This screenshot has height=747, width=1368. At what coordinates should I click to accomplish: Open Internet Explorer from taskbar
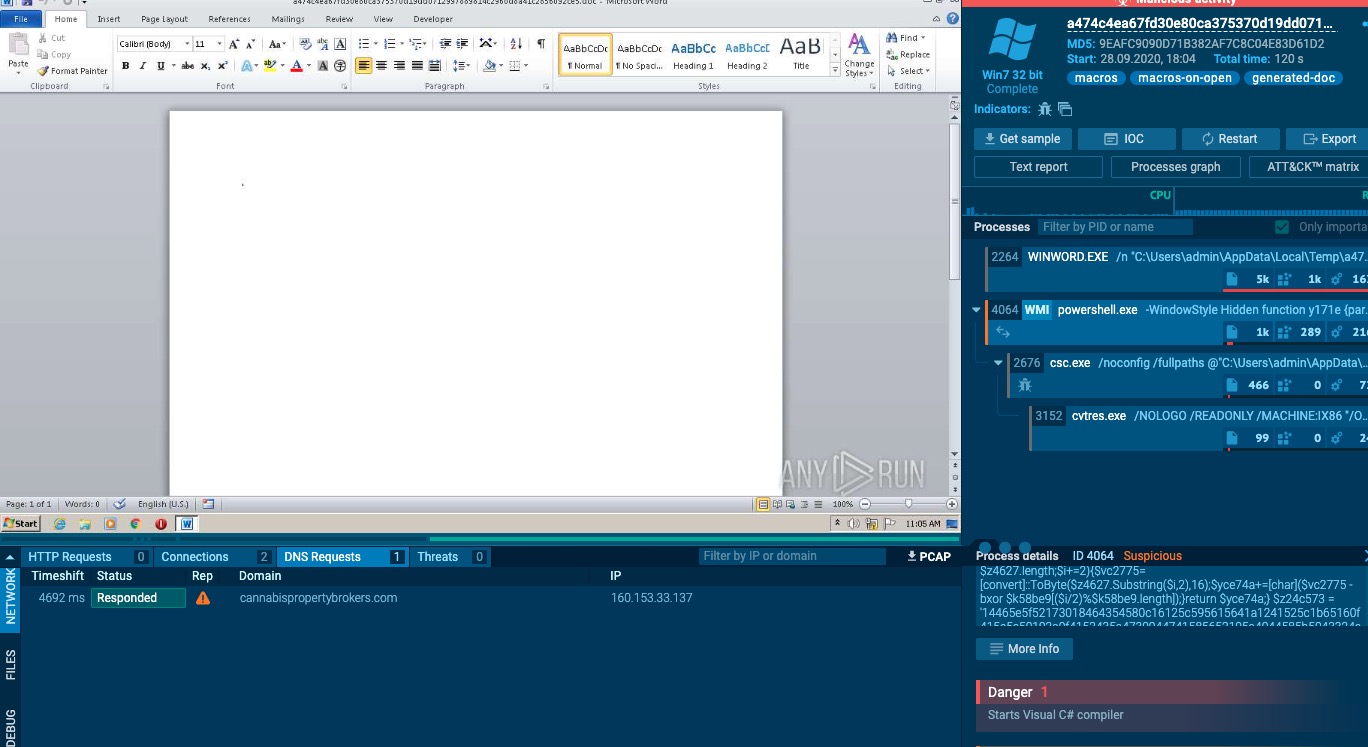click(60, 524)
